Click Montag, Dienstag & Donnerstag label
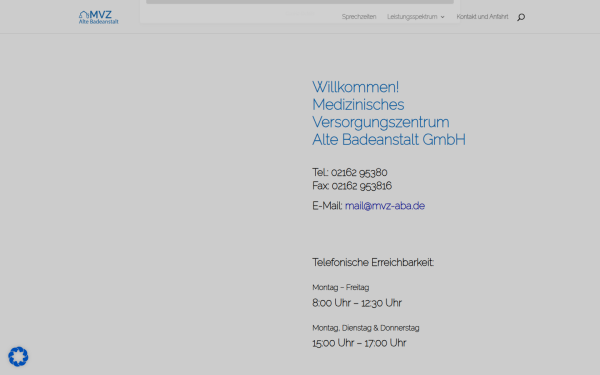The height and width of the screenshot is (375, 600). pos(366,328)
